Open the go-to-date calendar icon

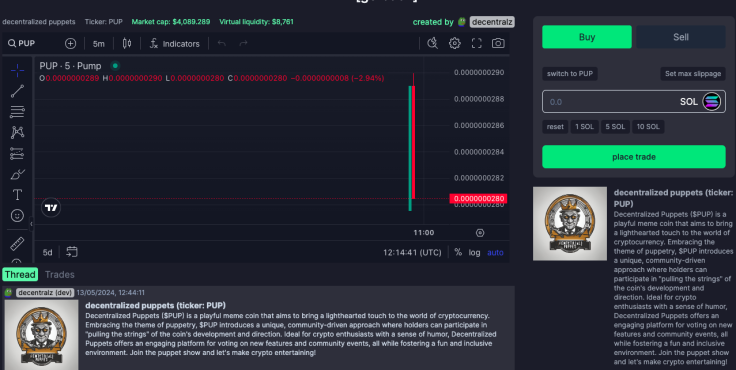pos(72,252)
